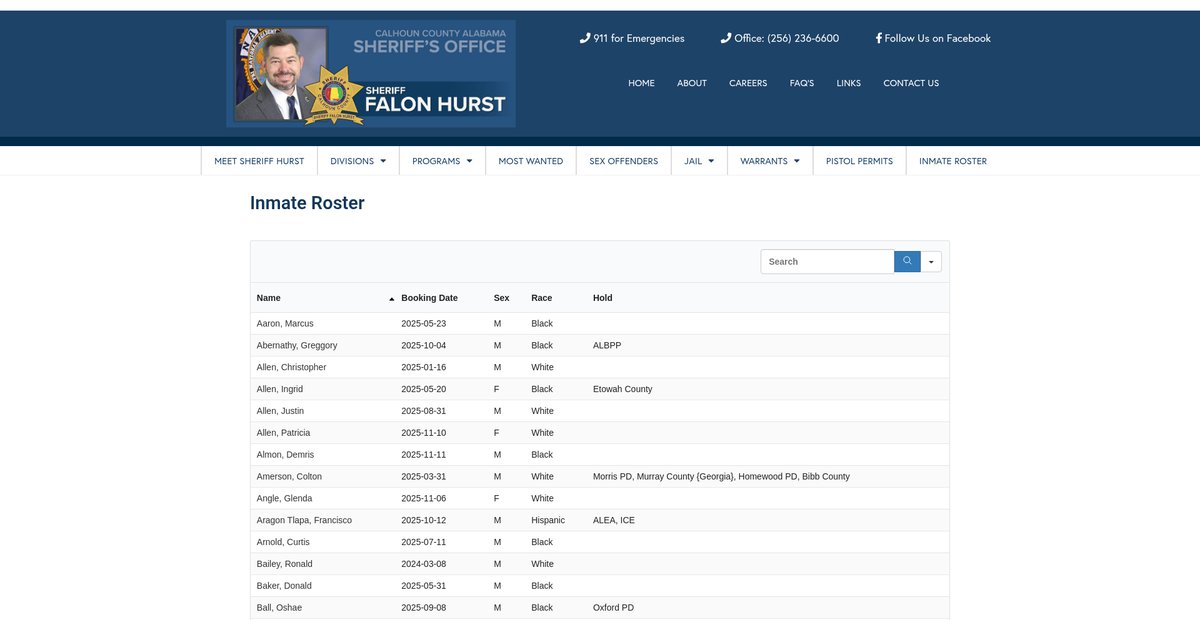Click the ALEA, ICE hold entry
Screen dimensions: 1200x620
614,520
